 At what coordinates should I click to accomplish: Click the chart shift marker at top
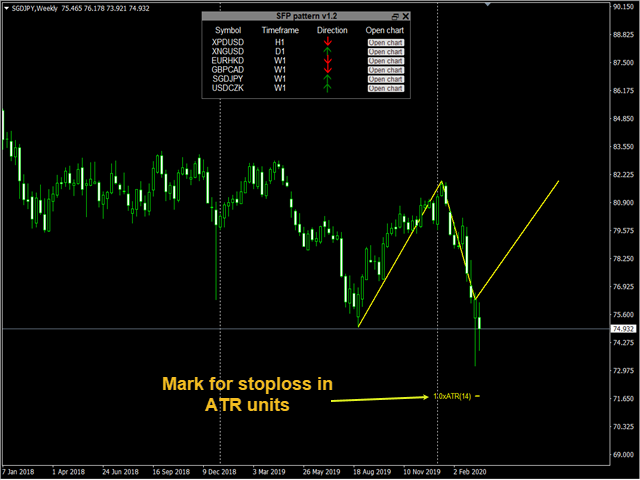coord(487,4)
